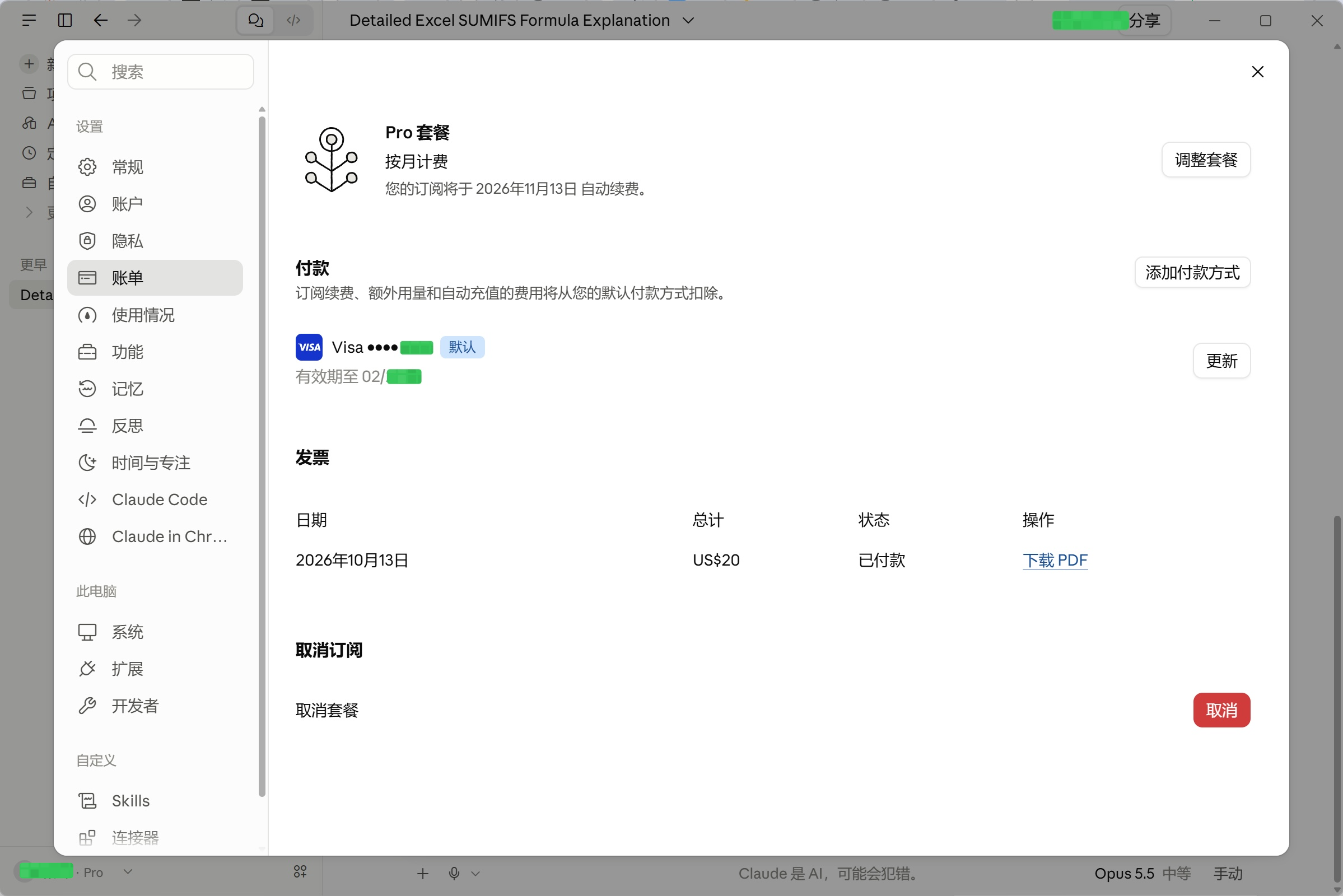
Task: Switch to the chat mode icon
Action: coord(256,21)
